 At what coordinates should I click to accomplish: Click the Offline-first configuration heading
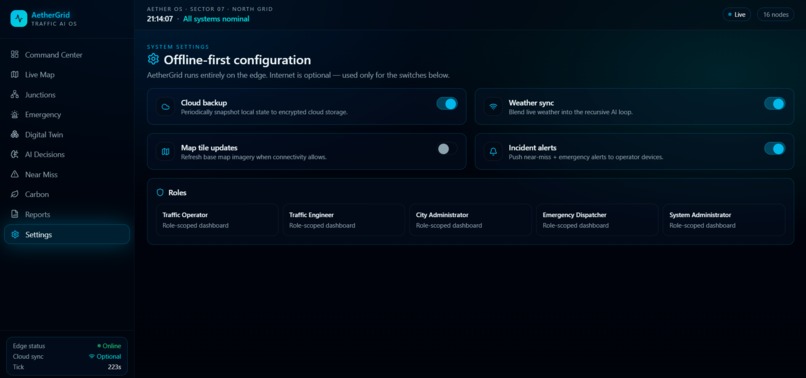point(237,60)
